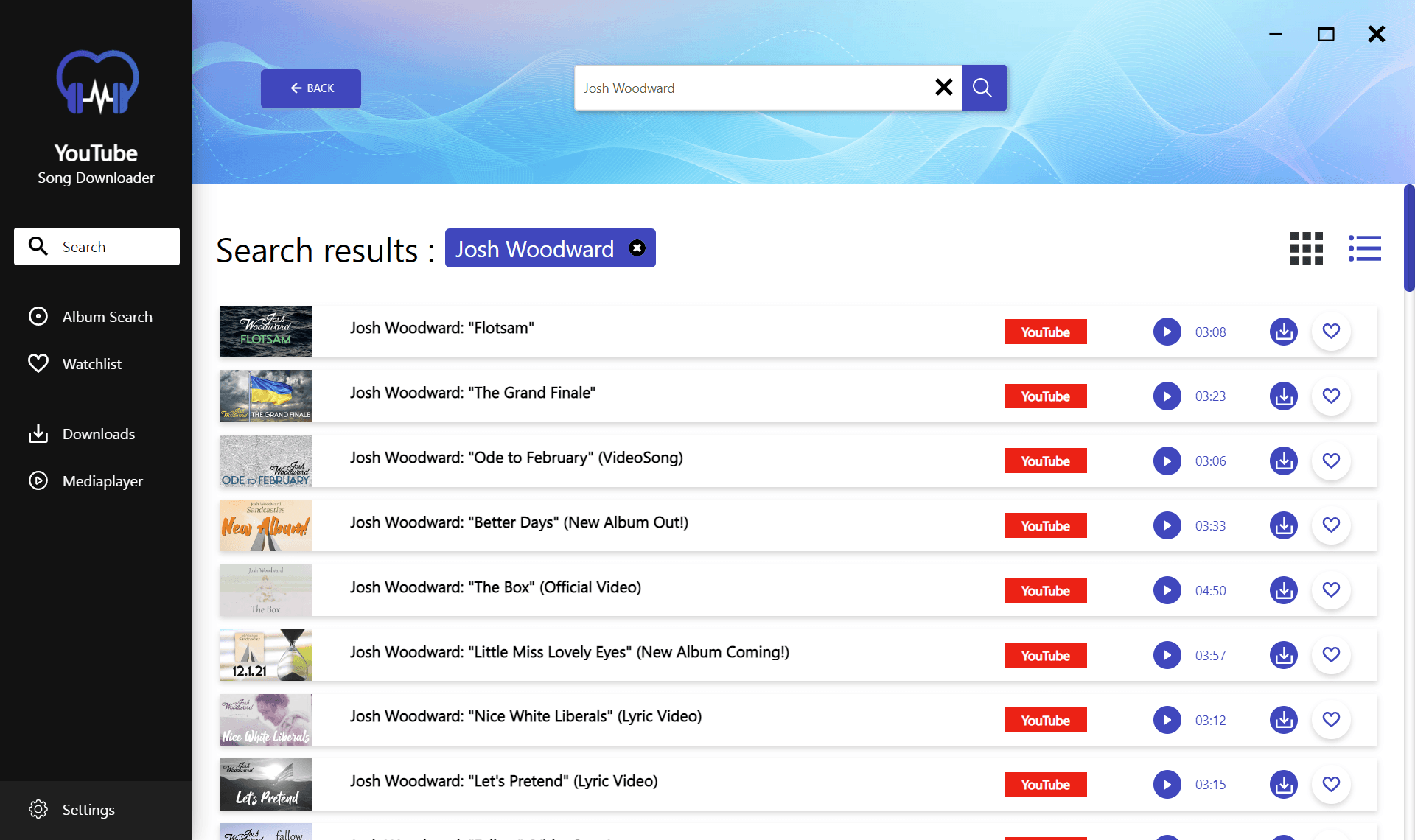Switch to list view layout
Screen dimensions: 1415x840
pyautogui.click(x=1364, y=248)
